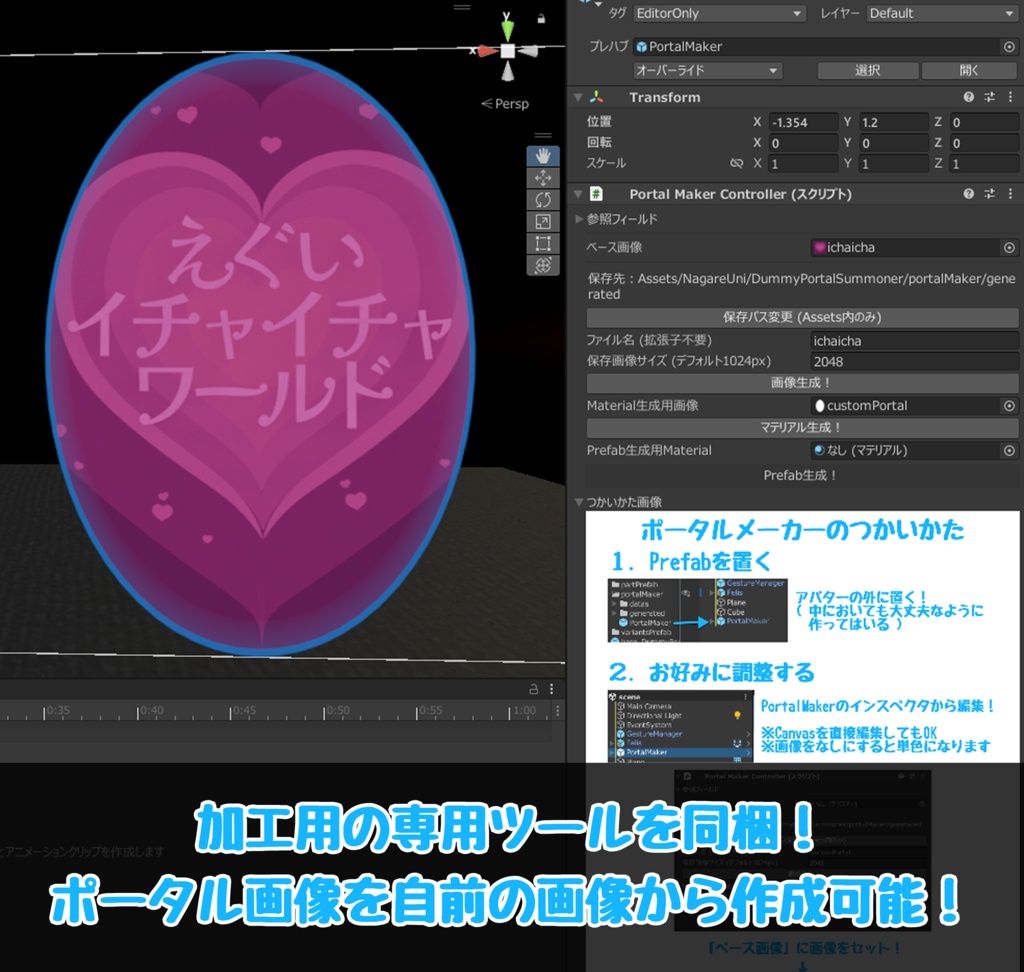Click the 位置 X value field
The height and width of the screenshot is (972, 1024).
(803, 122)
